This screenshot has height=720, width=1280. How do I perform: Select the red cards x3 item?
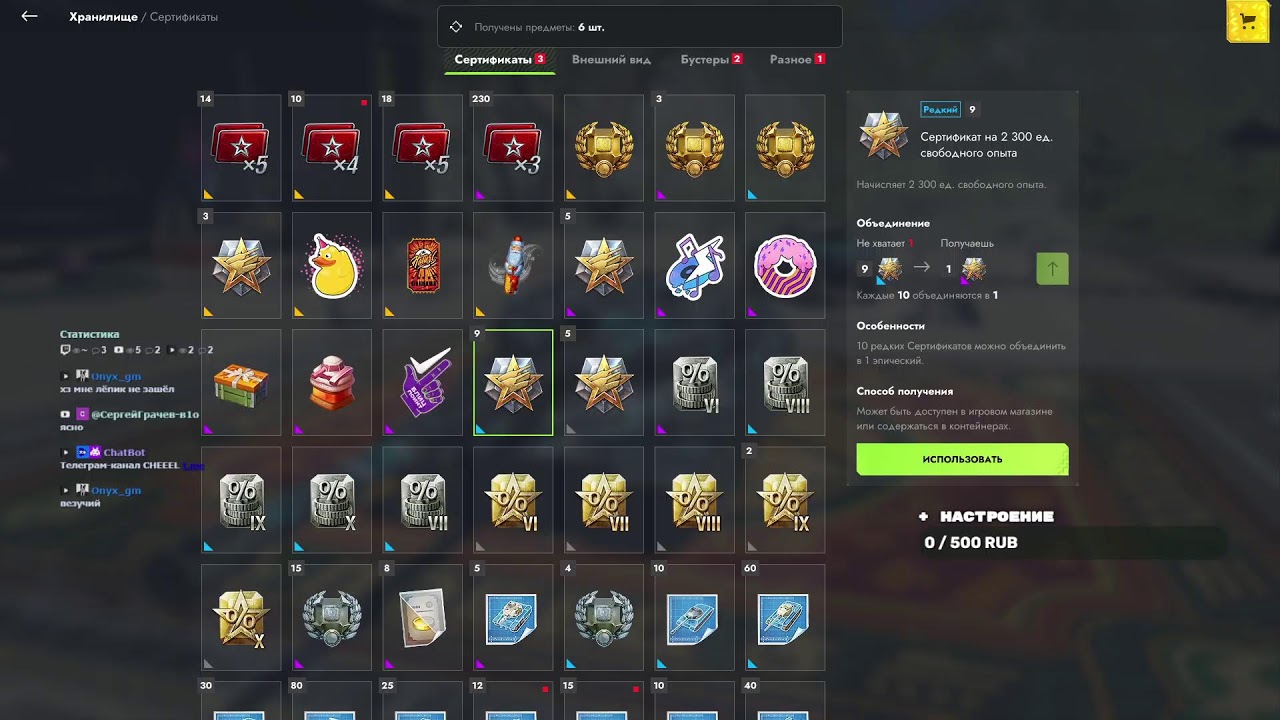513,148
